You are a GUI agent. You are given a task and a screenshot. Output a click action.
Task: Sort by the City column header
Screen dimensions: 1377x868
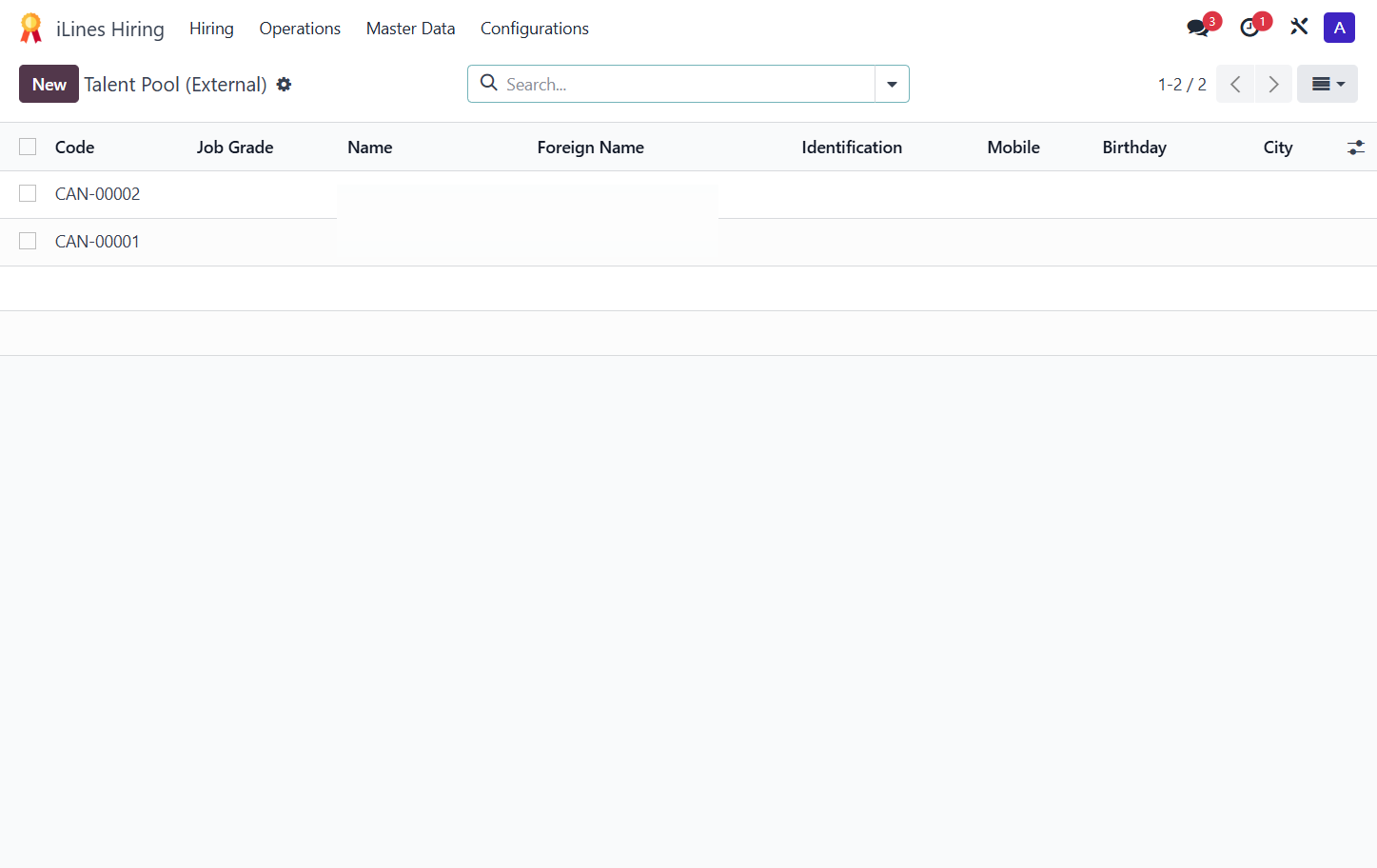(1278, 148)
